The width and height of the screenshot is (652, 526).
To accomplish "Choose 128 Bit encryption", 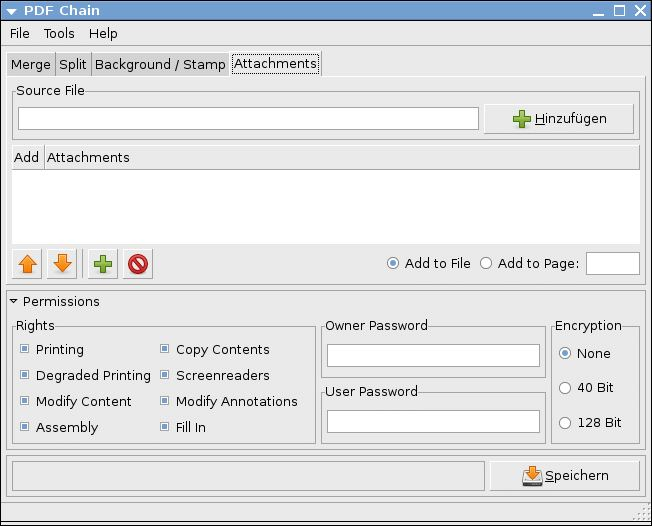I will click(565, 423).
